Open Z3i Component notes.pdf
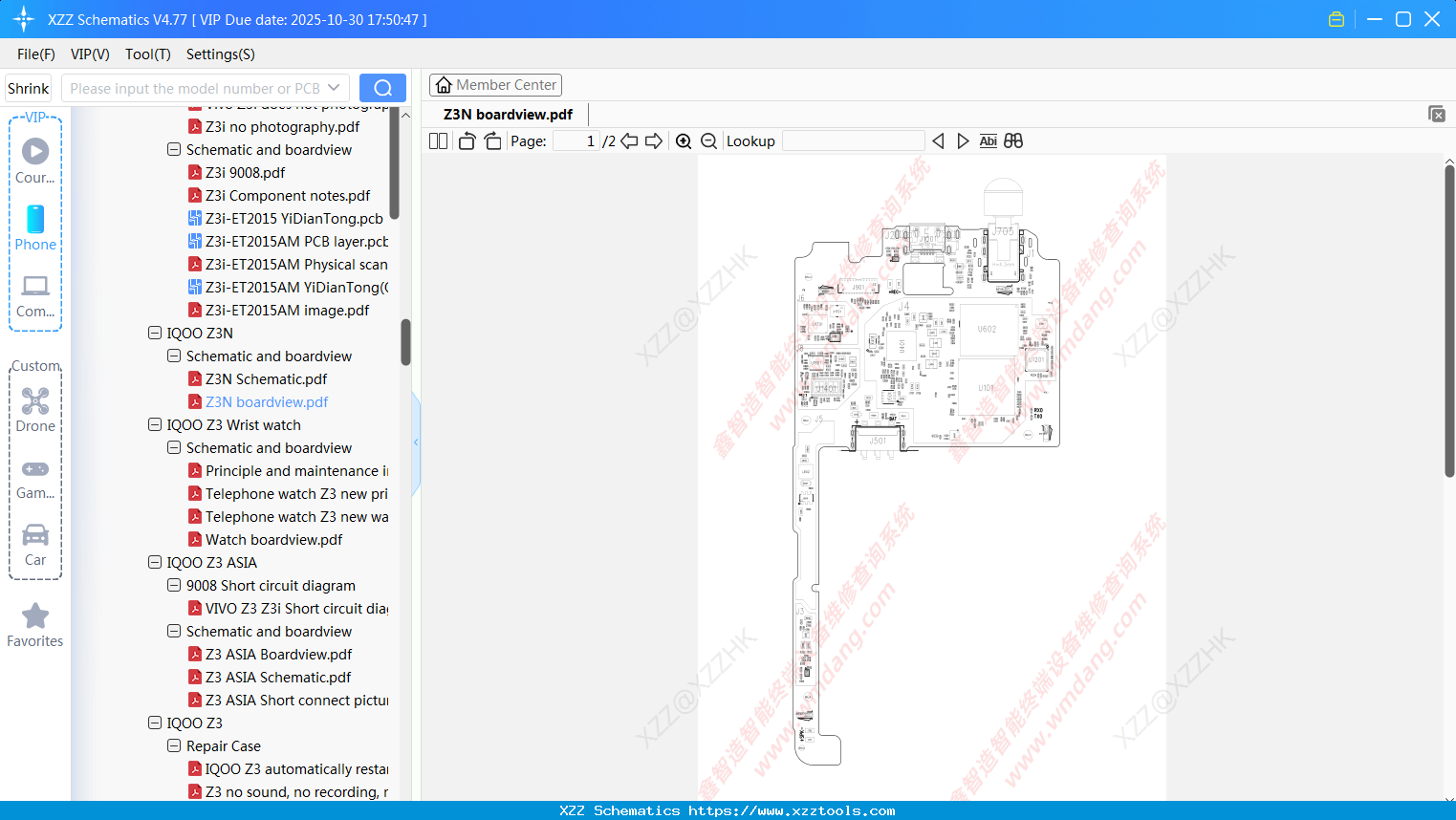The image size is (1456, 820). pyautogui.click(x=288, y=196)
